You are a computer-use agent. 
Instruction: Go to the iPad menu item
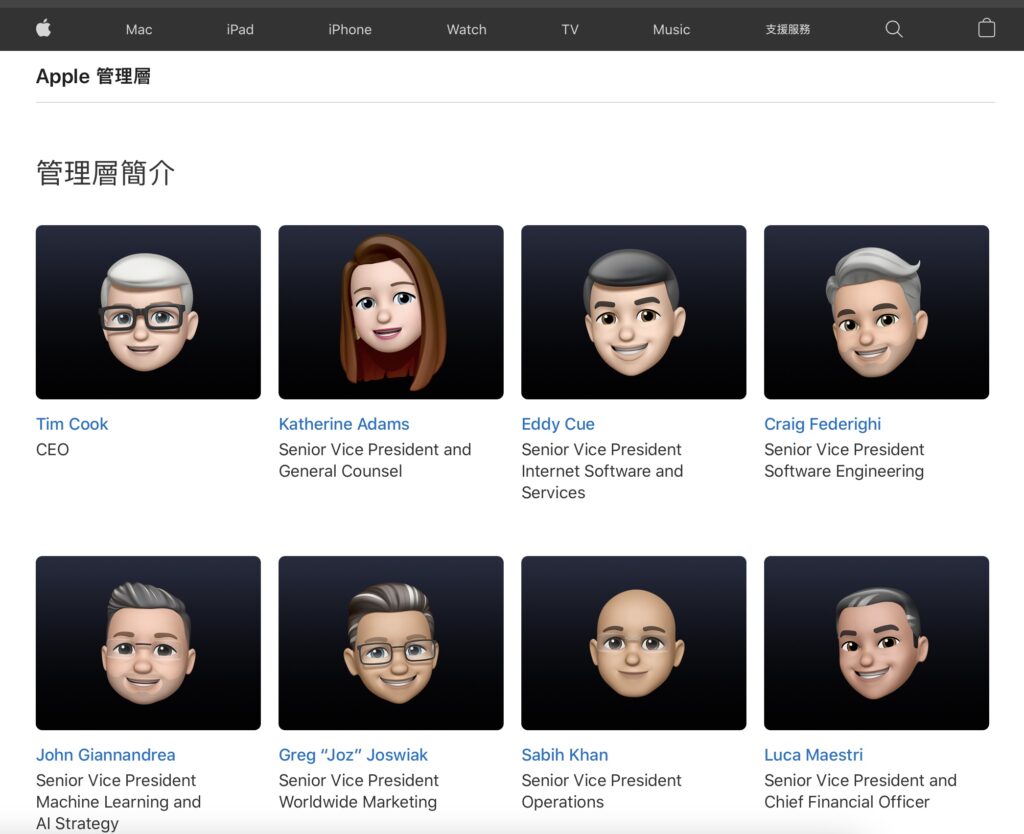click(x=240, y=29)
